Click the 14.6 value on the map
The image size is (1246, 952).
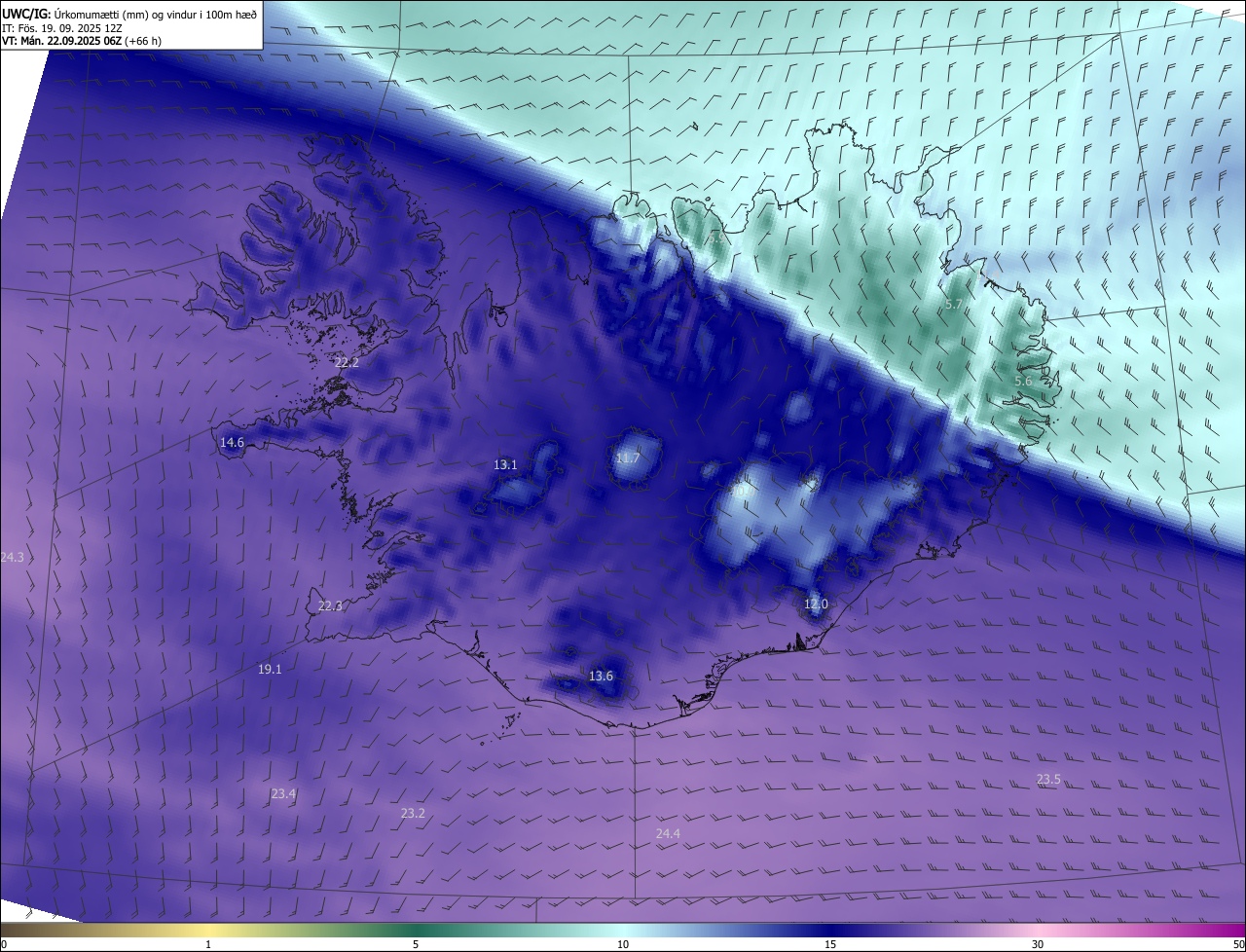click(232, 442)
